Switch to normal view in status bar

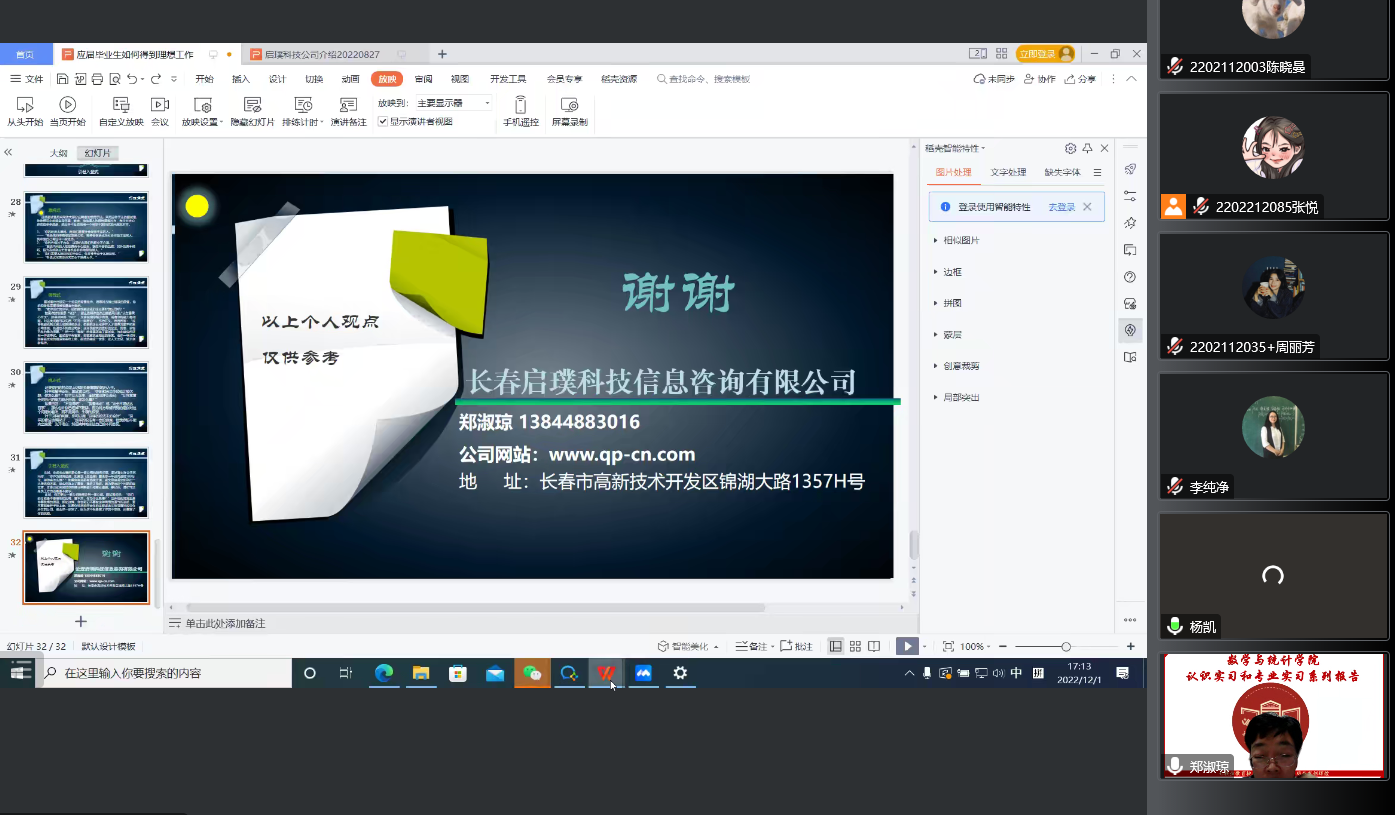click(836, 646)
